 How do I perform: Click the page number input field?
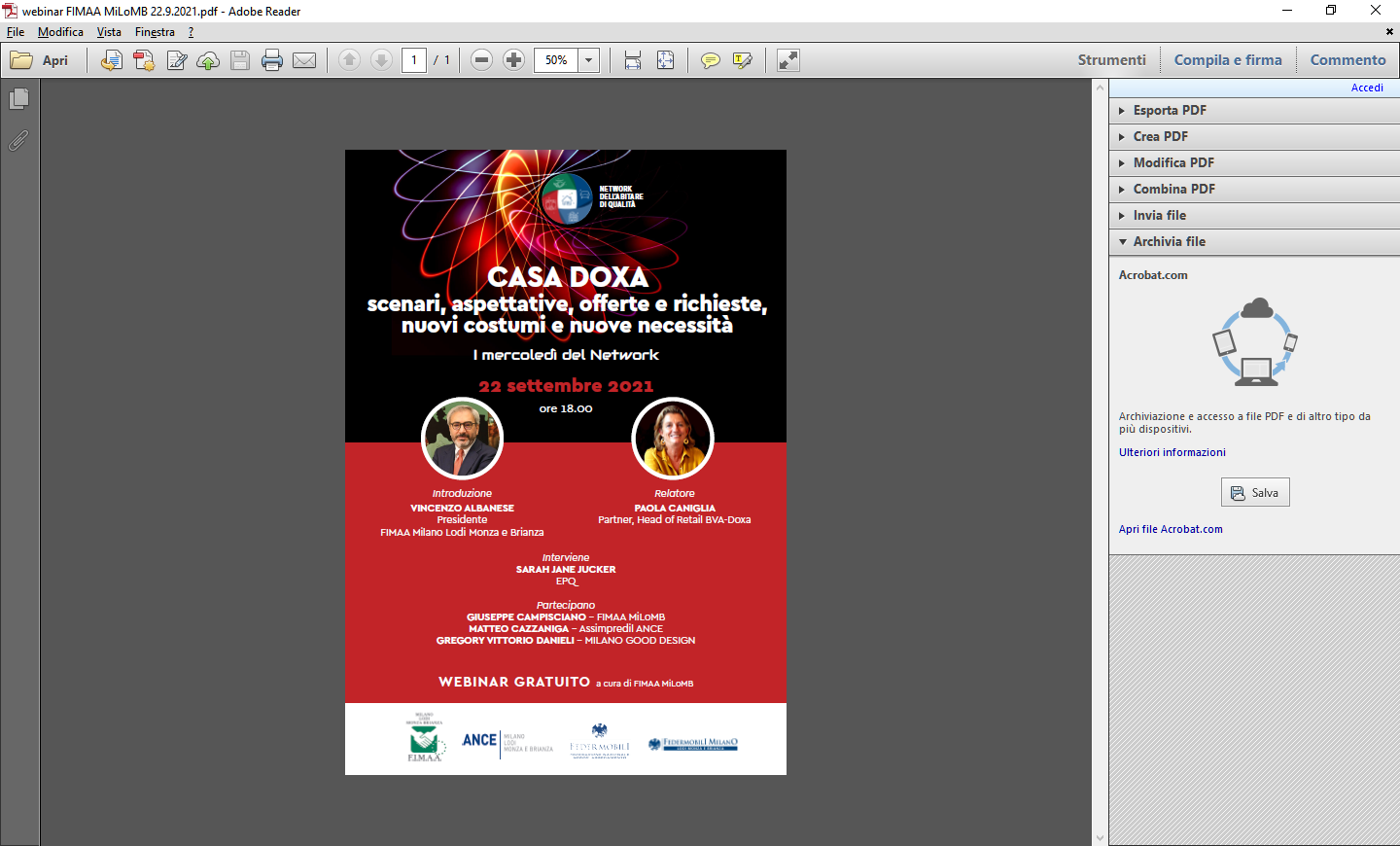coord(414,60)
